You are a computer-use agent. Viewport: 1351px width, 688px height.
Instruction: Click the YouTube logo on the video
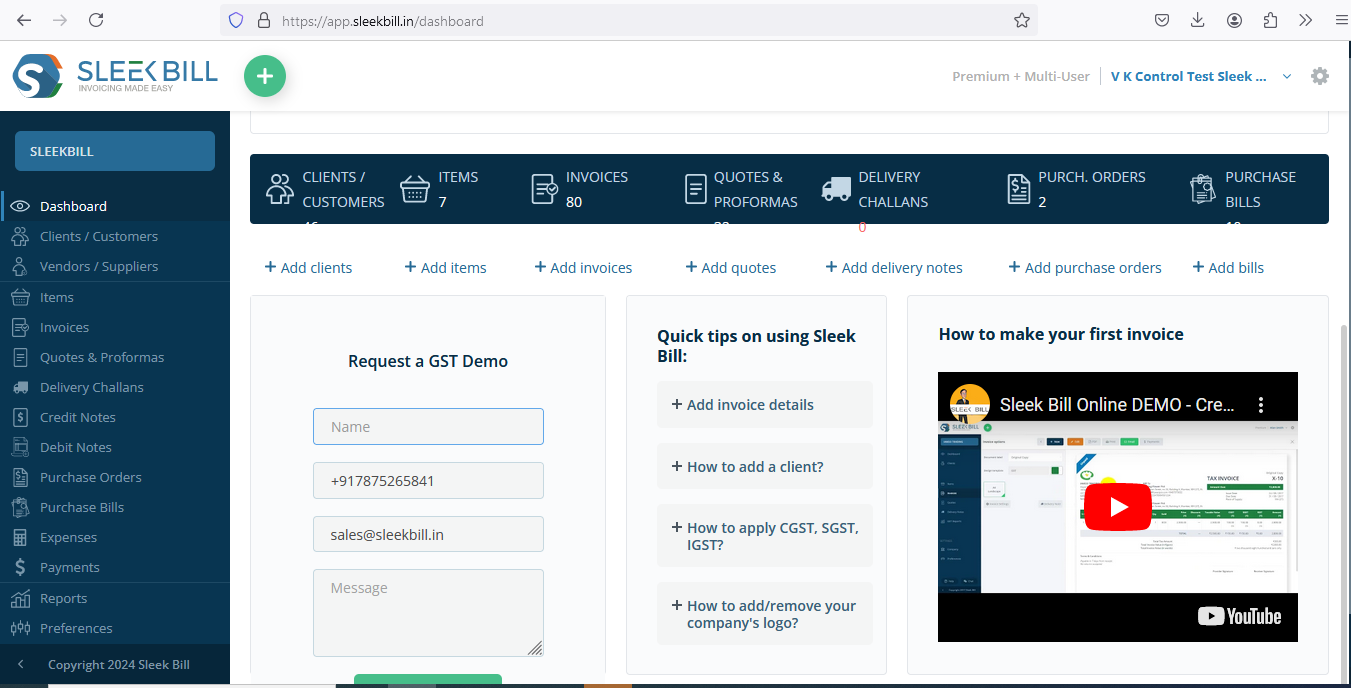pos(1240,616)
